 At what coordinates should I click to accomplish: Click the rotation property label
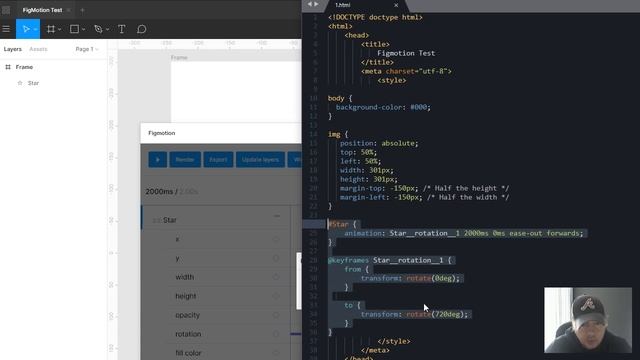pos(188,334)
